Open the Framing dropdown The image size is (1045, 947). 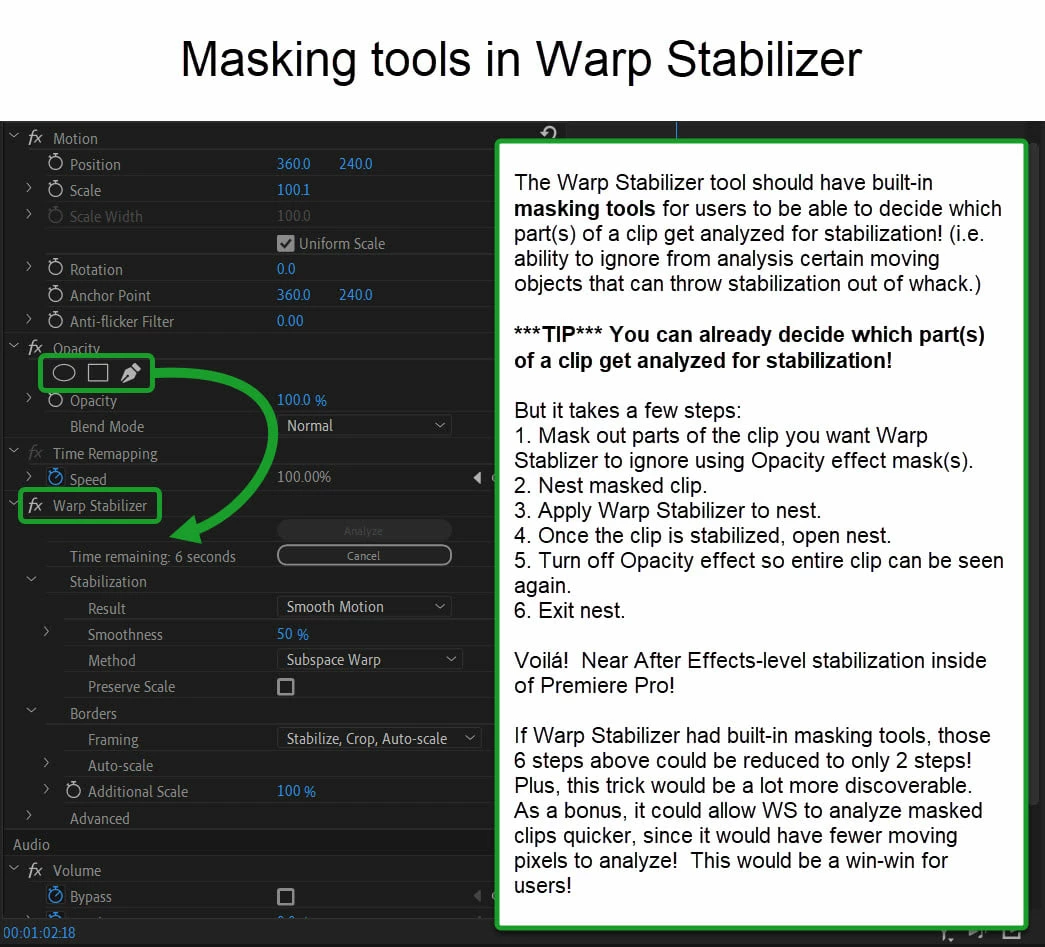379,738
